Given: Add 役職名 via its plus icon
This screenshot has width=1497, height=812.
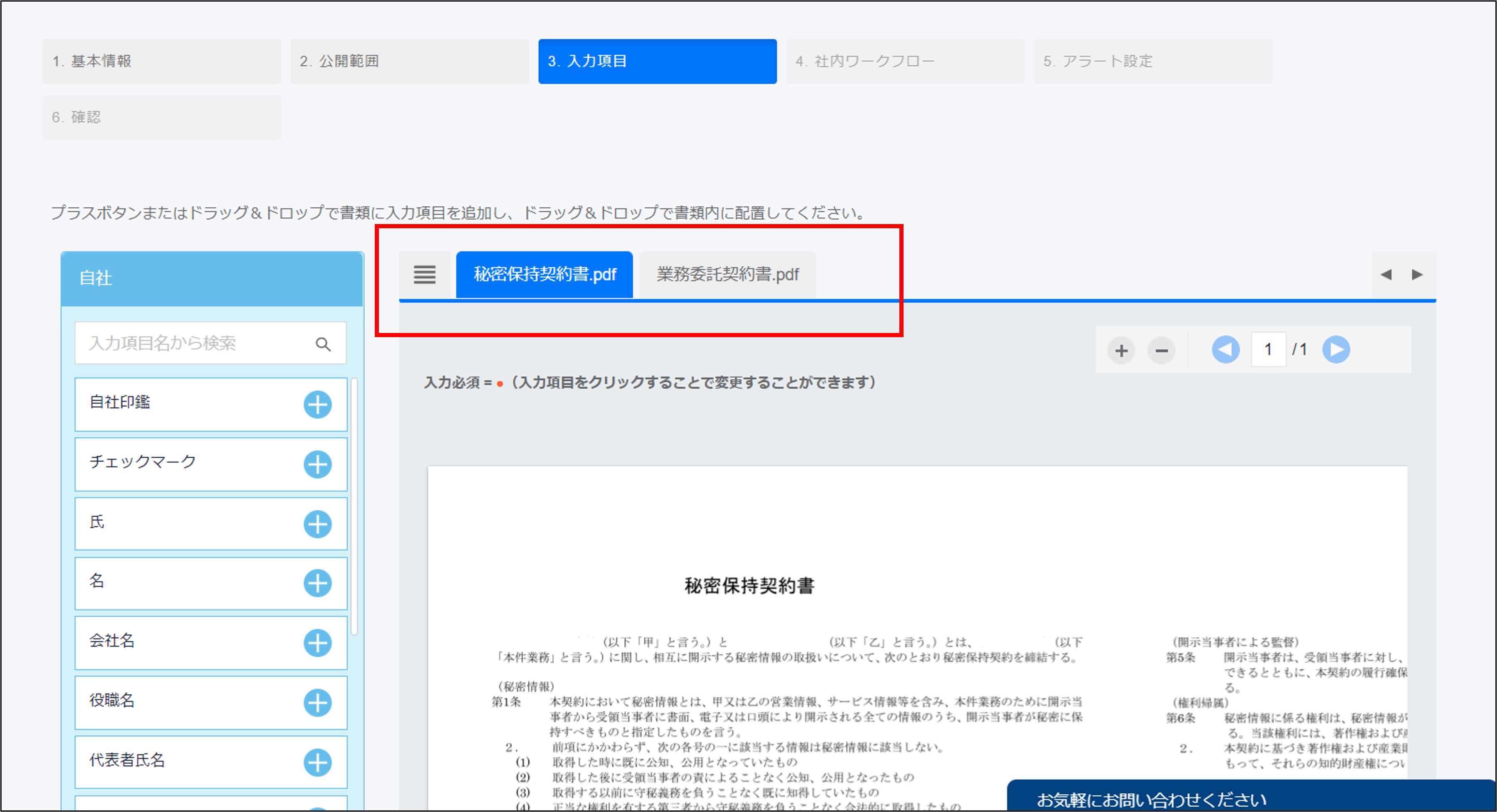Looking at the screenshot, I should pyautogui.click(x=317, y=703).
